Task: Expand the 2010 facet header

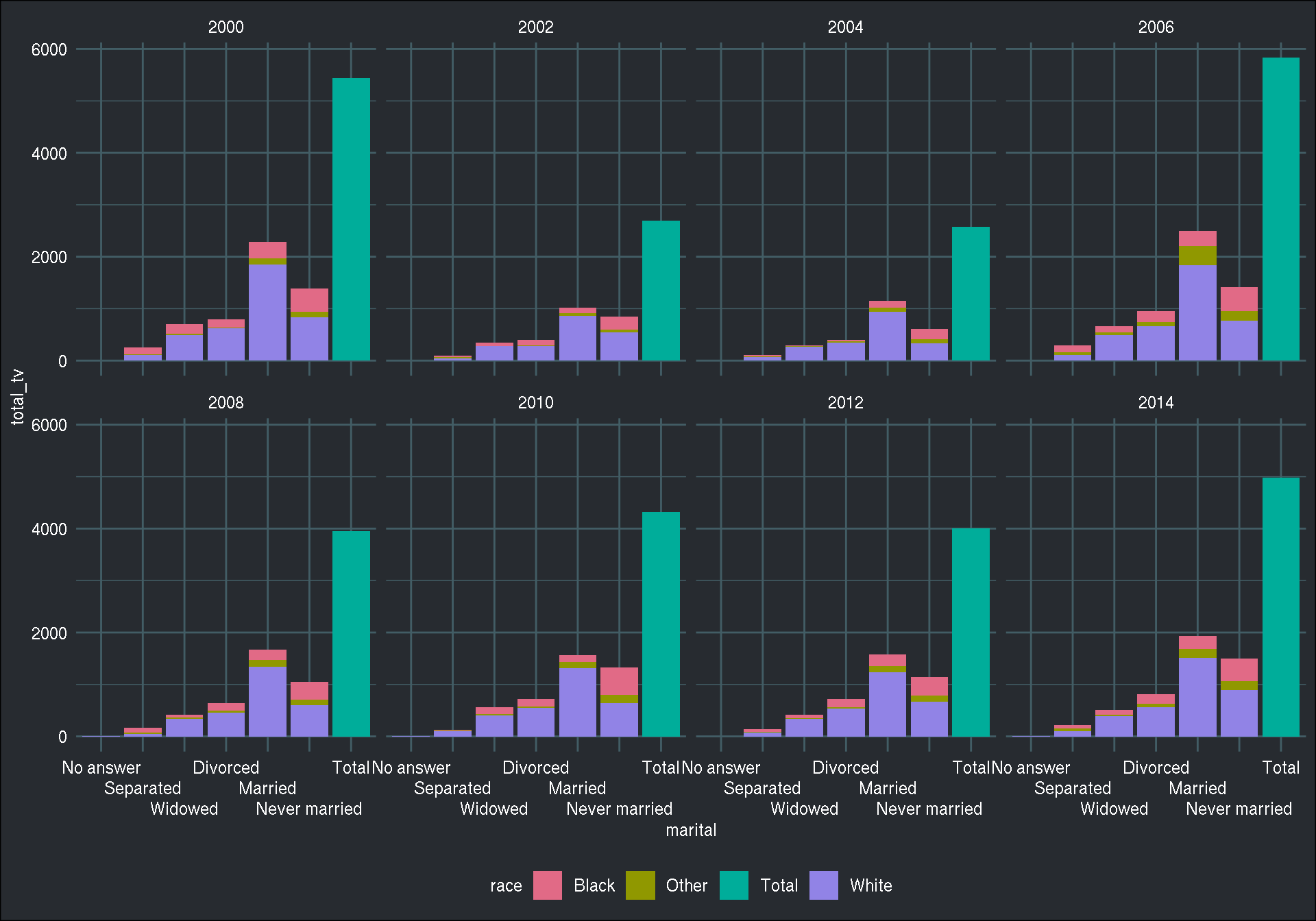Action: point(536,403)
